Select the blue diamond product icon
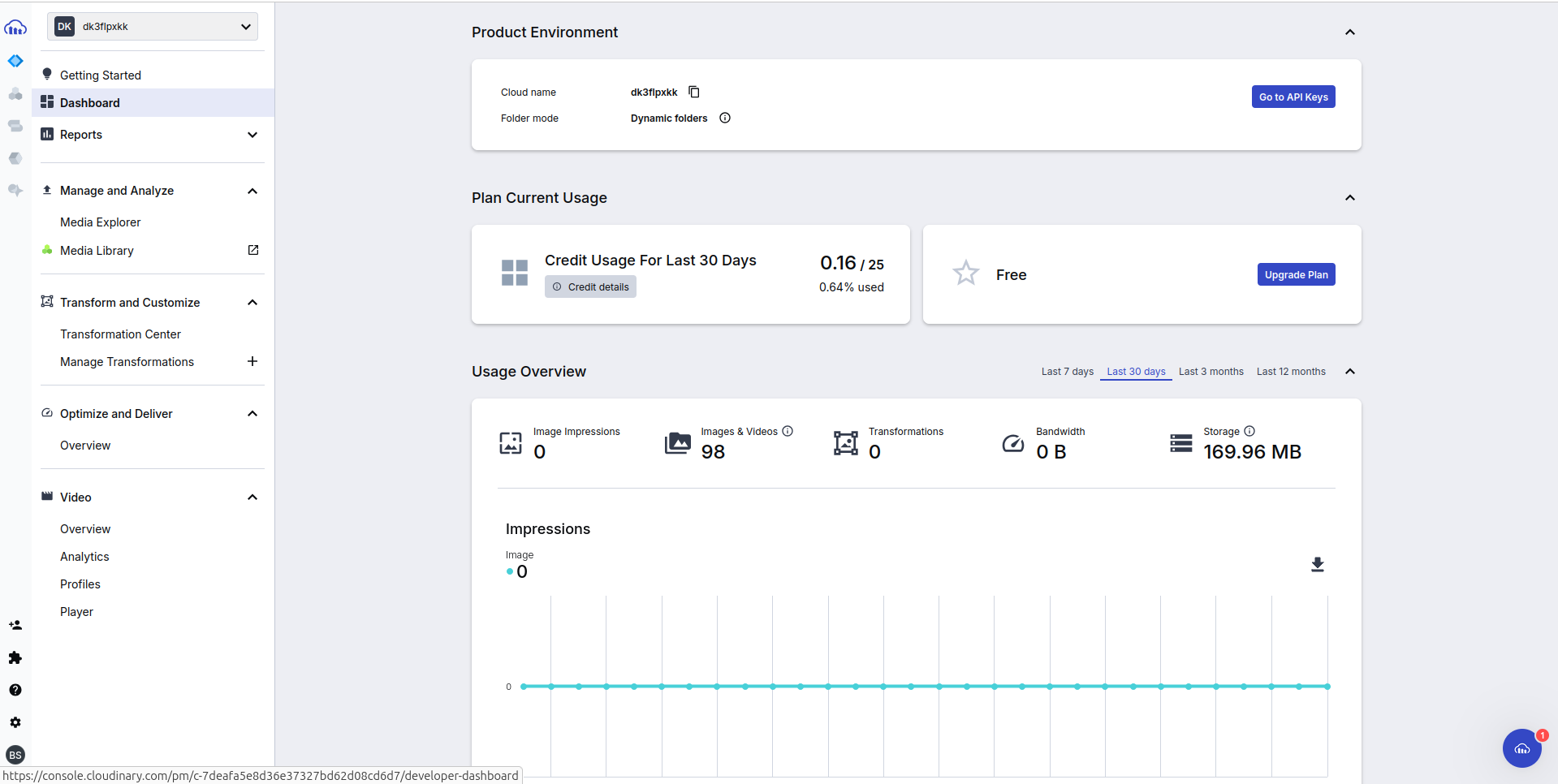 click(15, 61)
